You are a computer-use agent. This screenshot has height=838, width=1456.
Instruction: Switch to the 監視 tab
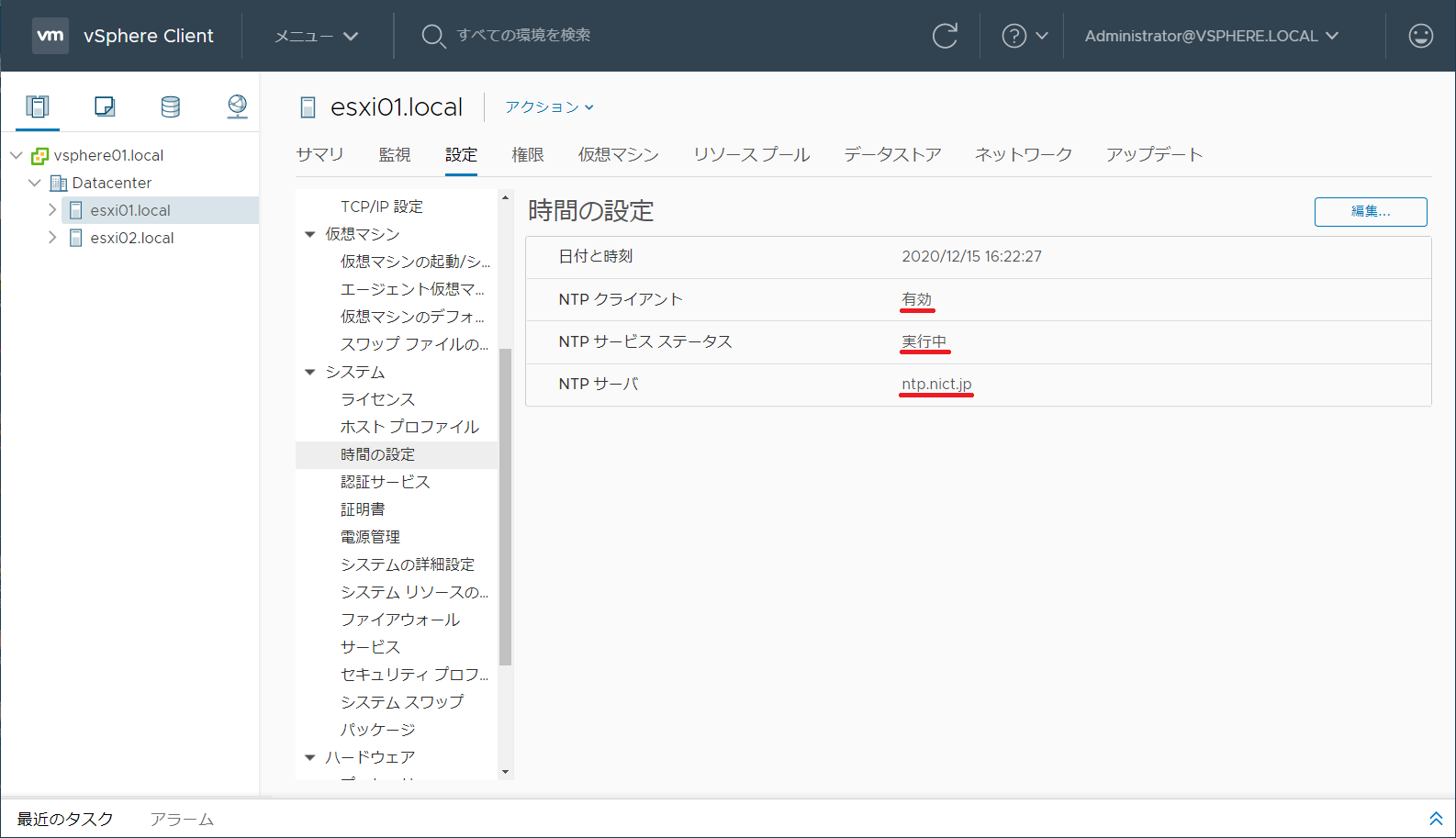point(395,154)
